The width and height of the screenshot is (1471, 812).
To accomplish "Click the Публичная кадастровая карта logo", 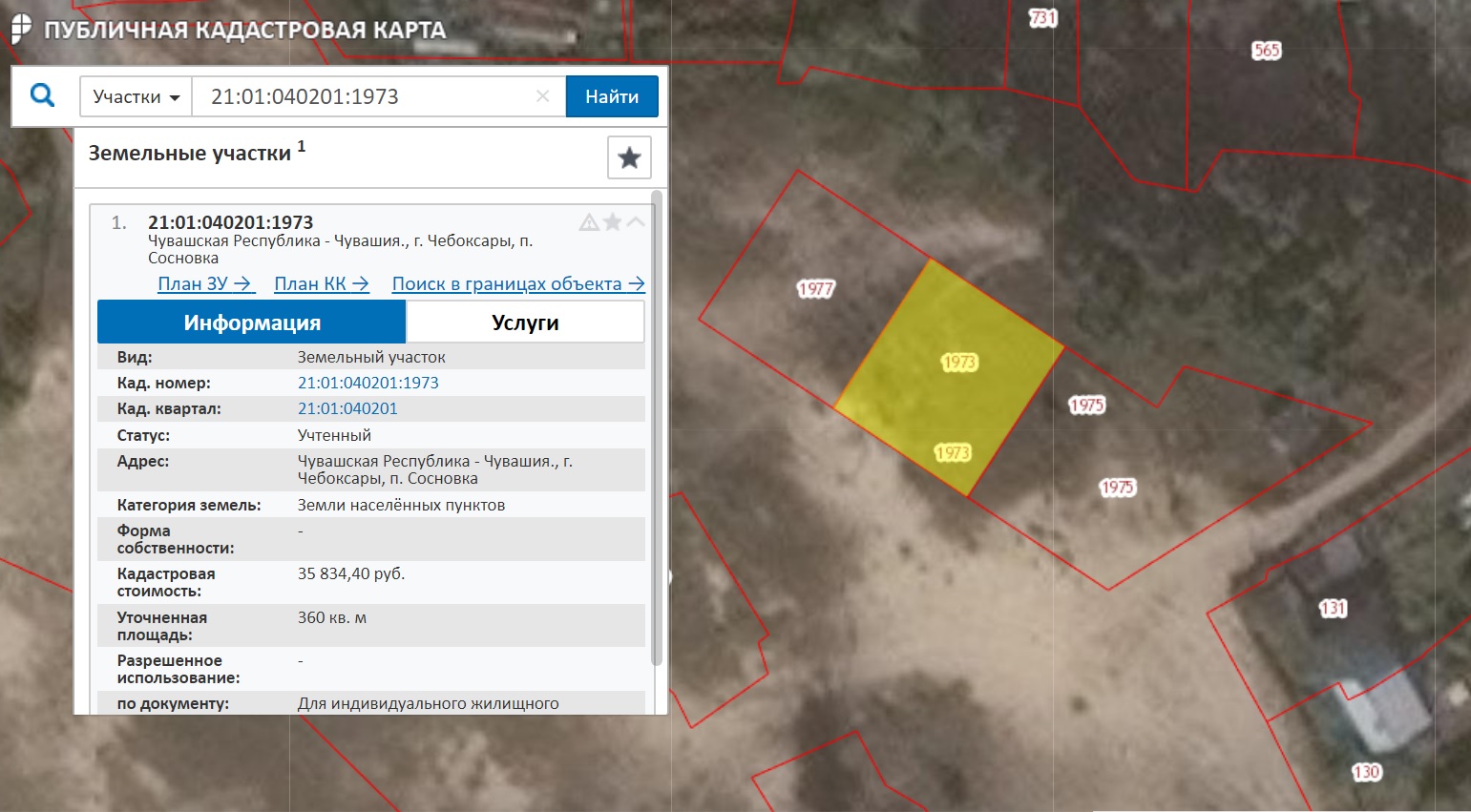I will coord(229,30).
